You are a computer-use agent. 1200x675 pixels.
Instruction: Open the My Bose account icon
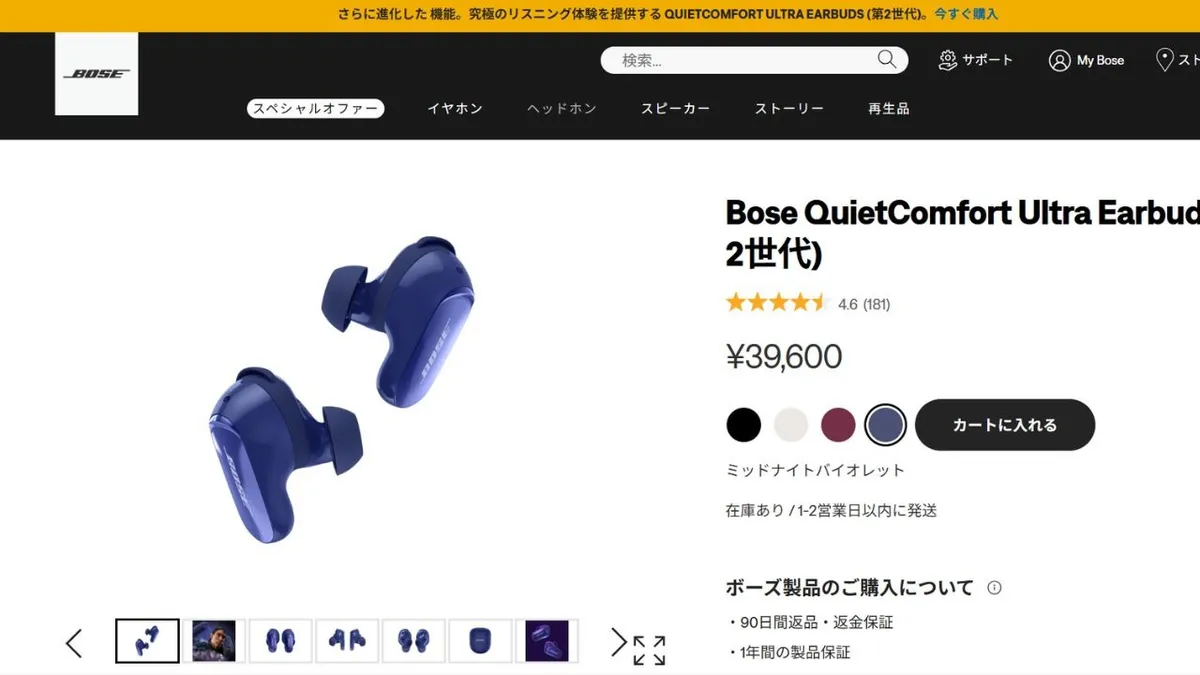[1059, 60]
